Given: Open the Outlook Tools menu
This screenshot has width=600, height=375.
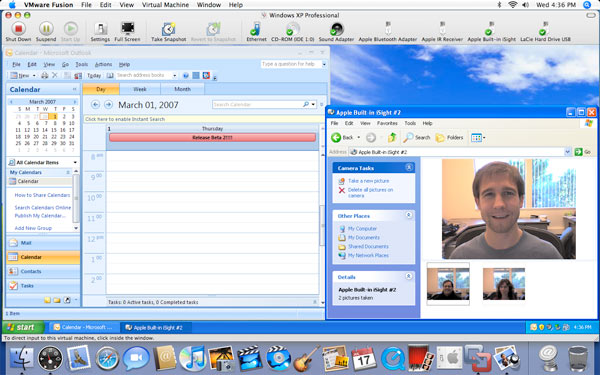Looking at the screenshot, I should [82, 64].
